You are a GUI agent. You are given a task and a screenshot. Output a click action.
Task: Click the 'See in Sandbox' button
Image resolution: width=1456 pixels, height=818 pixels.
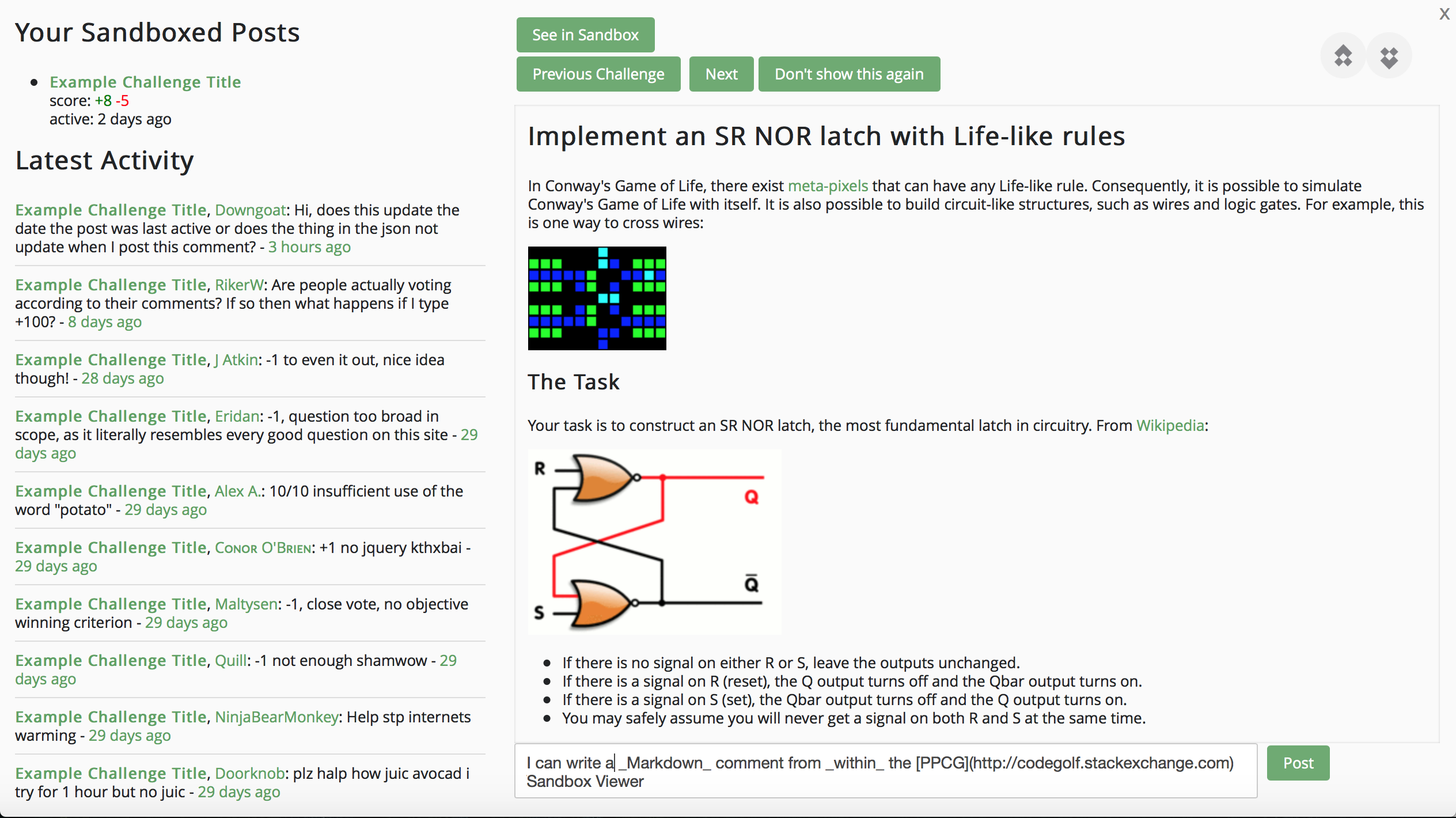pos(585,34)
